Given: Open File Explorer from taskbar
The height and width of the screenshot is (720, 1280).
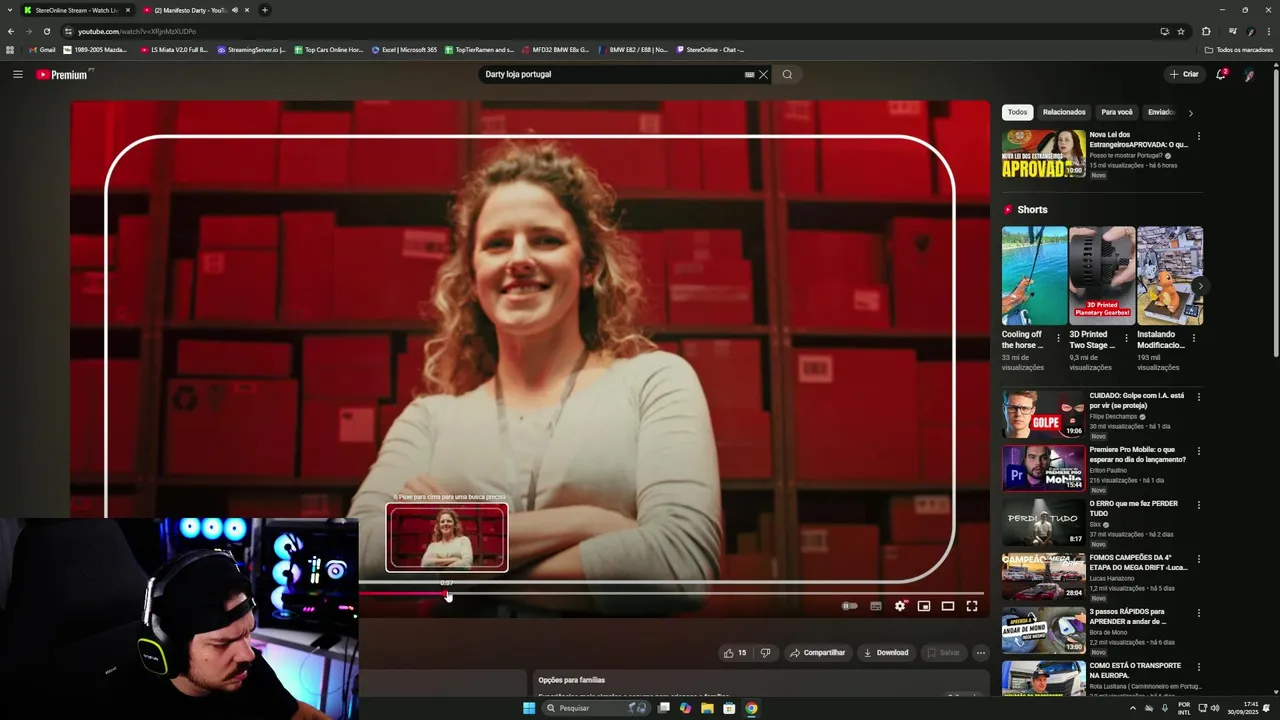Looking at the screenshot, I should coord(707,708).
